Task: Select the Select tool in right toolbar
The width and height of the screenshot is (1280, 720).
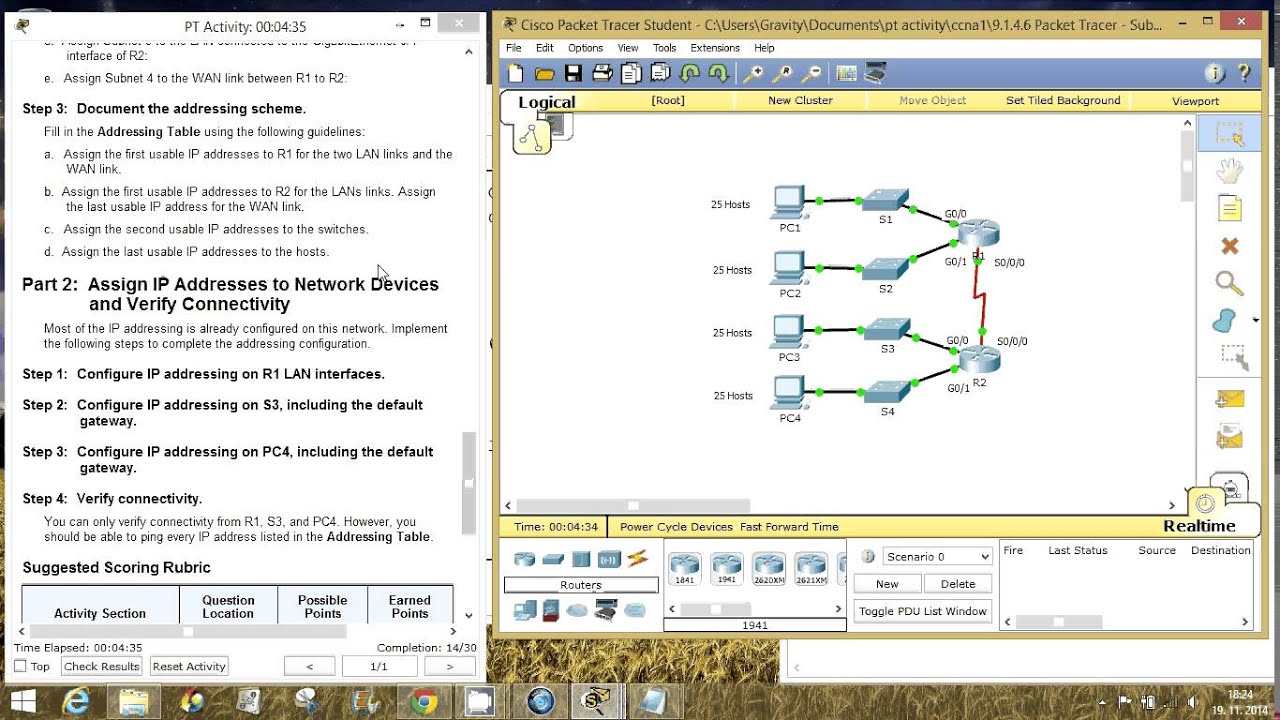Action: pyautogui.click(x=1229, y=134)
